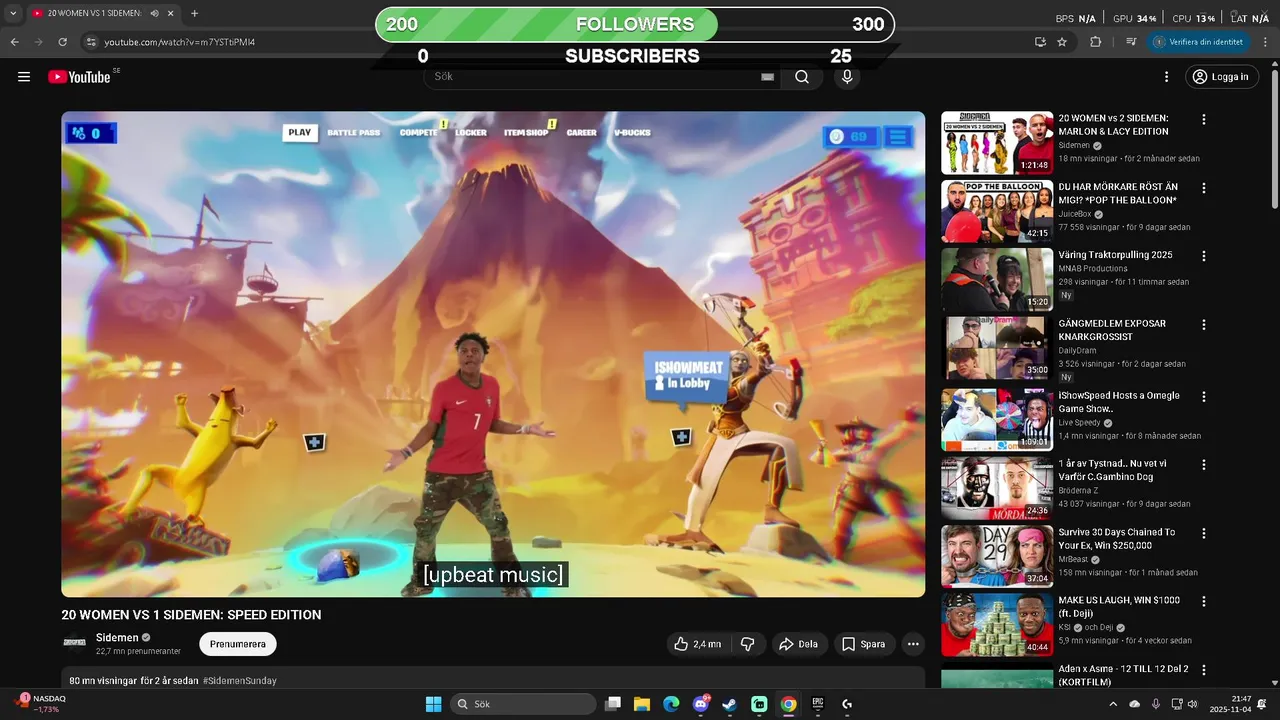This screenshot has height=720, width=1280.
Task: Go back with the browser back arrow
Action: point(14,42)
